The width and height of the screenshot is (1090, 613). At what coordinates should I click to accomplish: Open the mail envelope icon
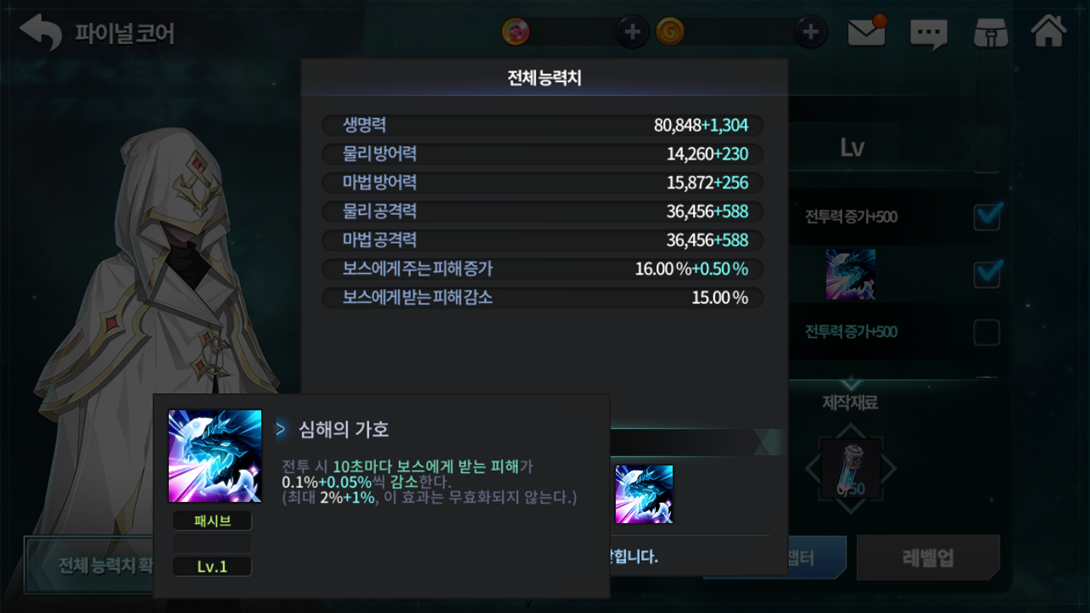pyautogui.click(x=867, y=31)
